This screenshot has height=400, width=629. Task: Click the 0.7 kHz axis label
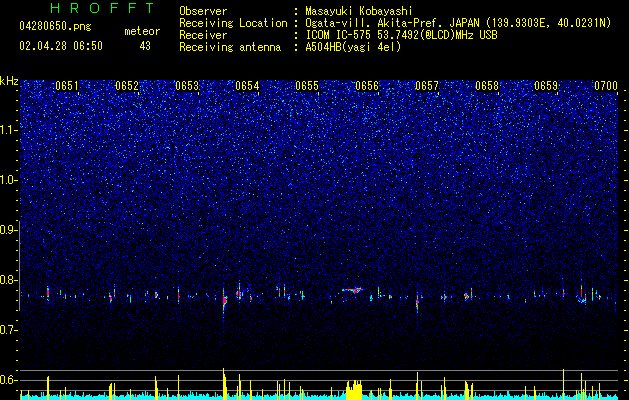tap(8, 330)
